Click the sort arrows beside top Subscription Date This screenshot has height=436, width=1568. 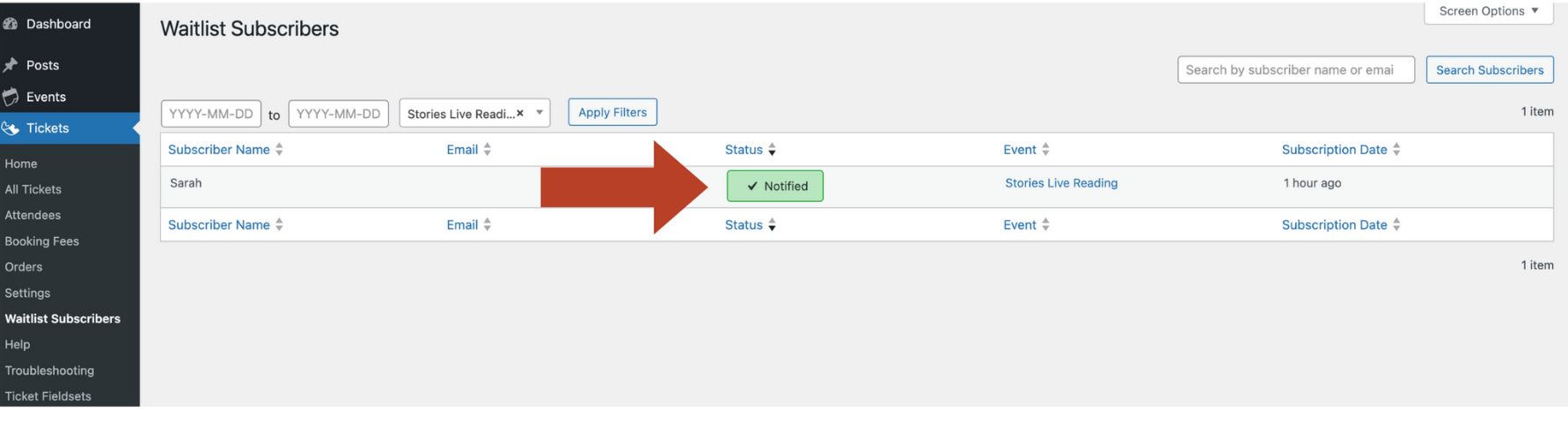pos(1396,150)
